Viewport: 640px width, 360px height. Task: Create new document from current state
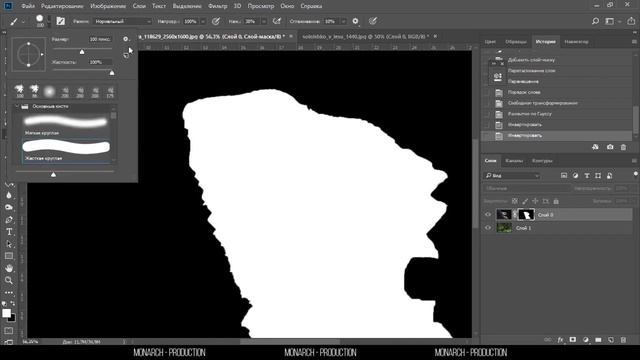pos(595,147)
